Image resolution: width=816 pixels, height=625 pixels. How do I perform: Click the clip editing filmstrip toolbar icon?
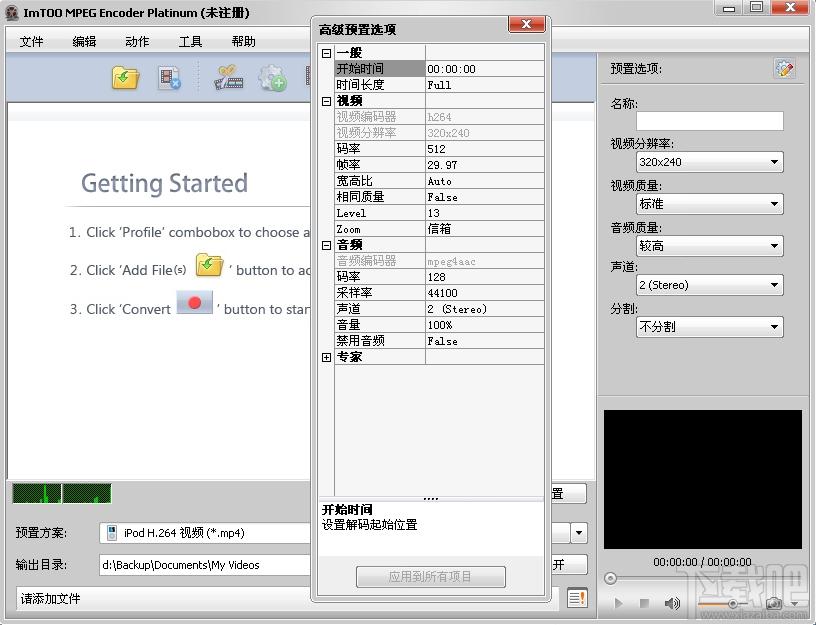click(229, 79)
